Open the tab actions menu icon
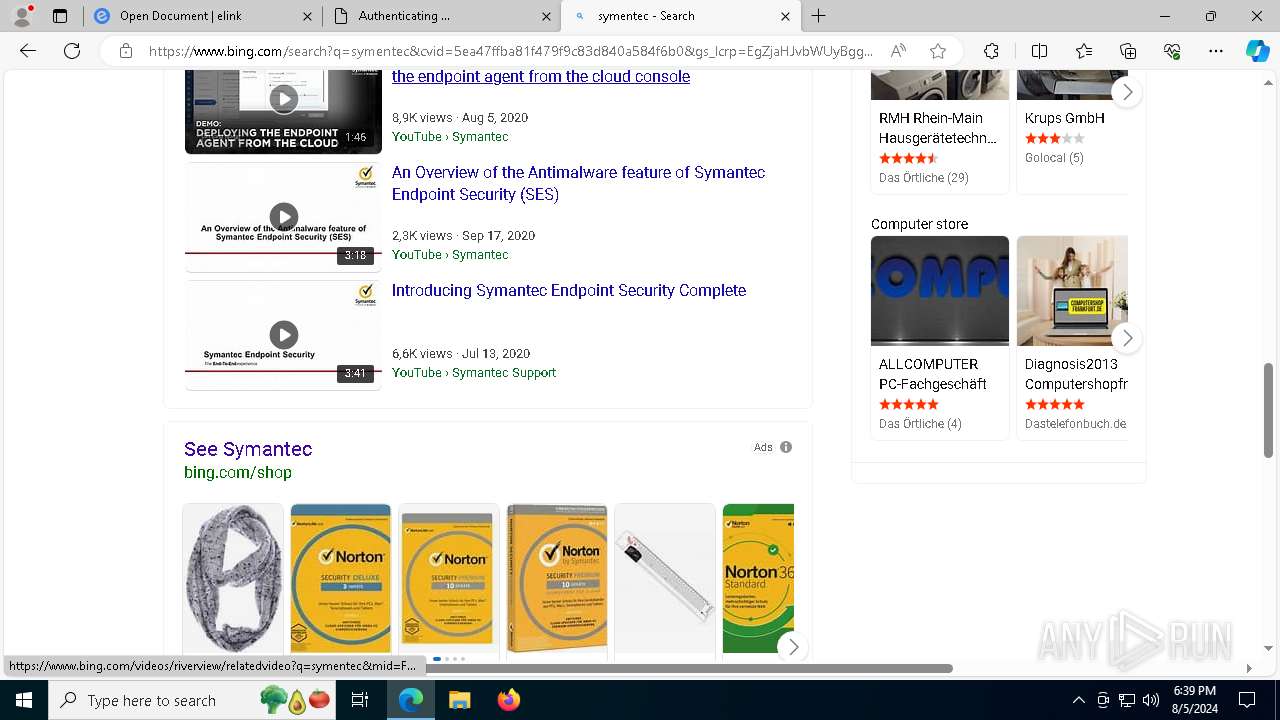 click(60, 16)
